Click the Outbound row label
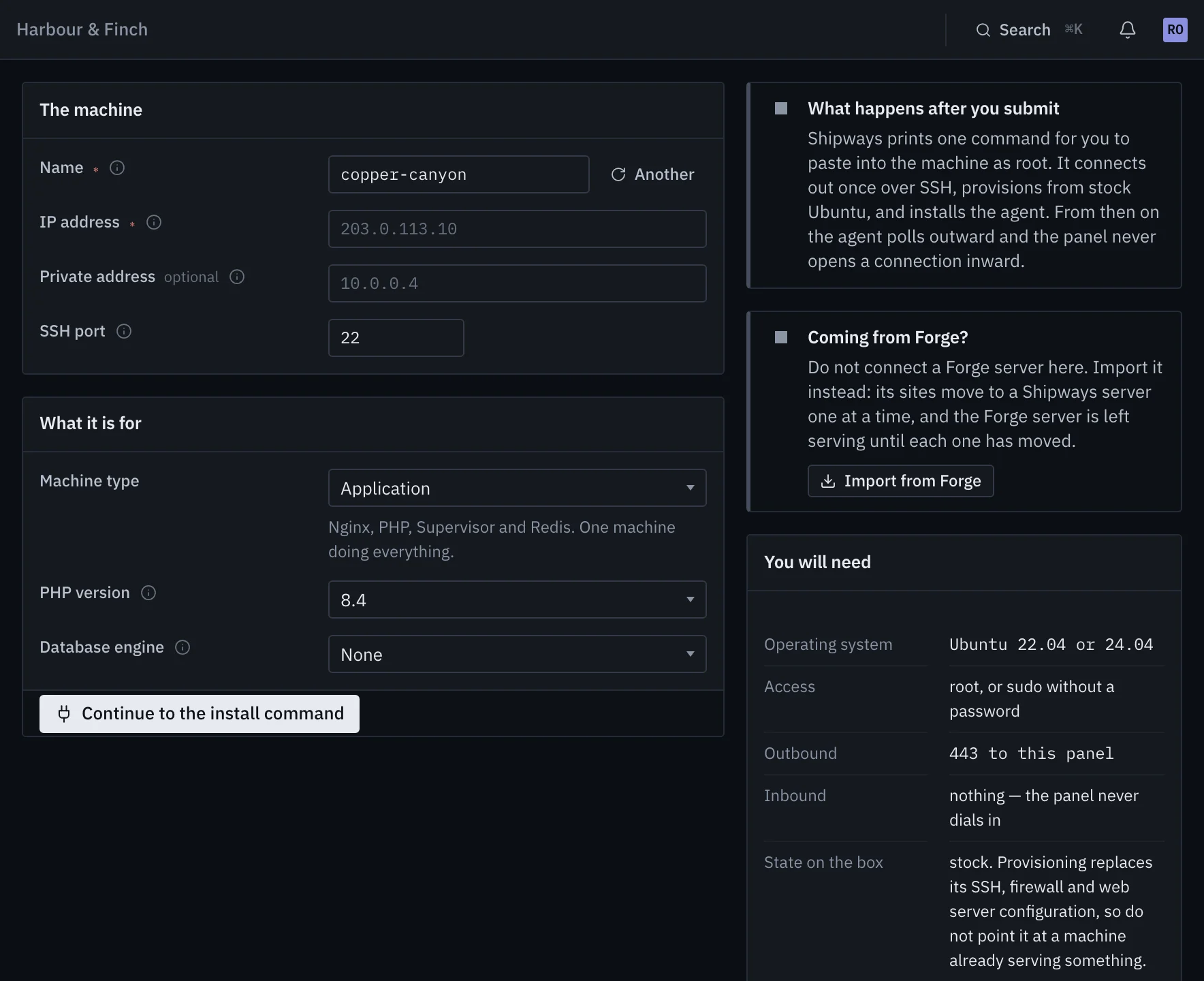The image size is (1204, 981). point(800,753)
